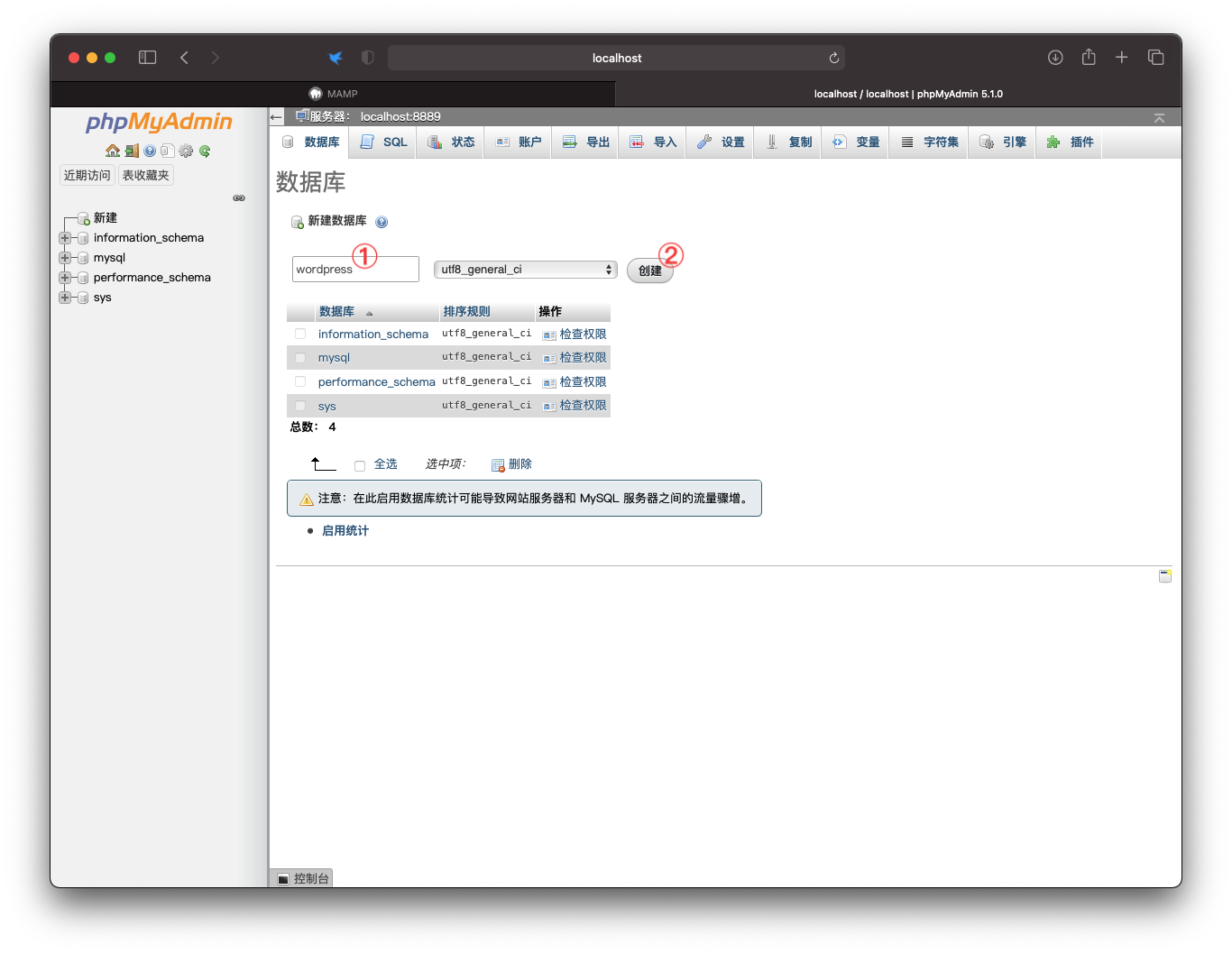Click the database name field containing wordpress
Screen dimensions: 1232x954
(355, 270)
